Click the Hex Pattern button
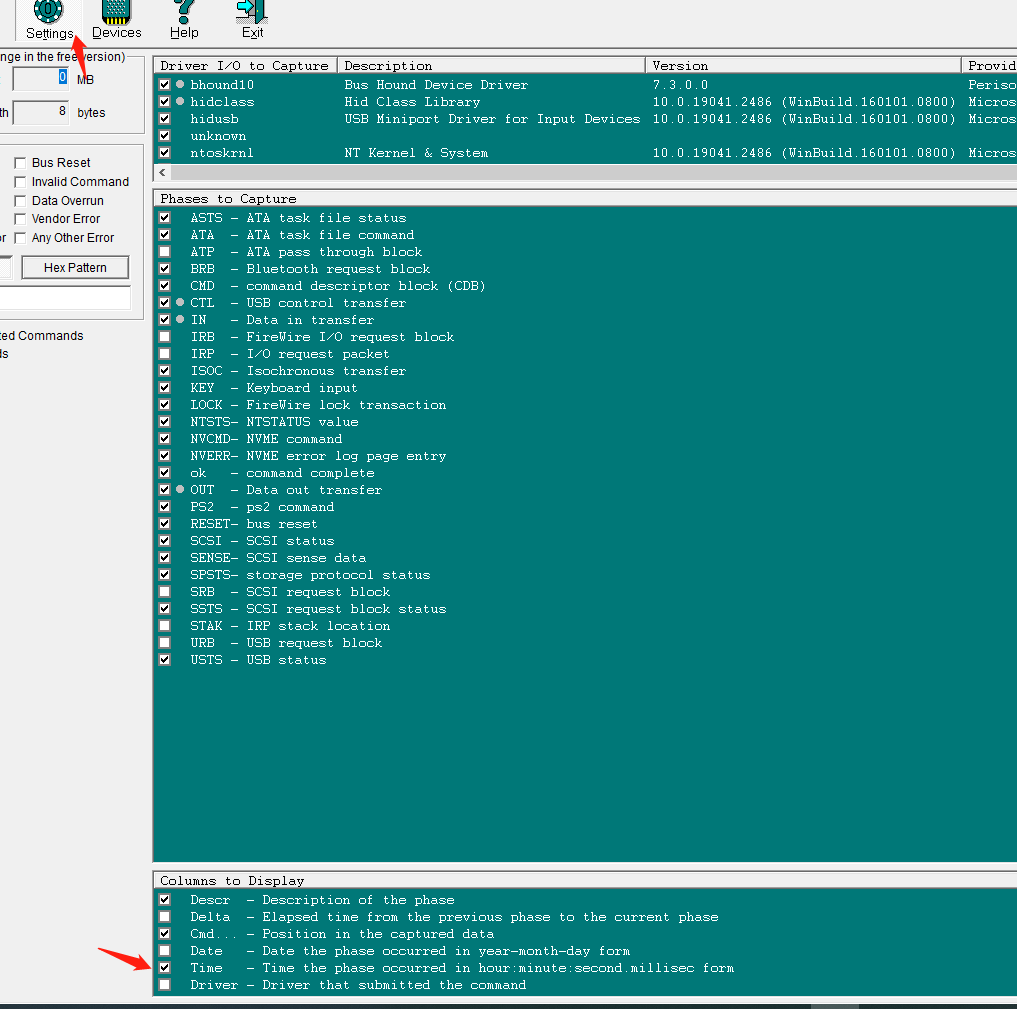Screen dimensions: 1017x1009 click(x=75, y=268)
